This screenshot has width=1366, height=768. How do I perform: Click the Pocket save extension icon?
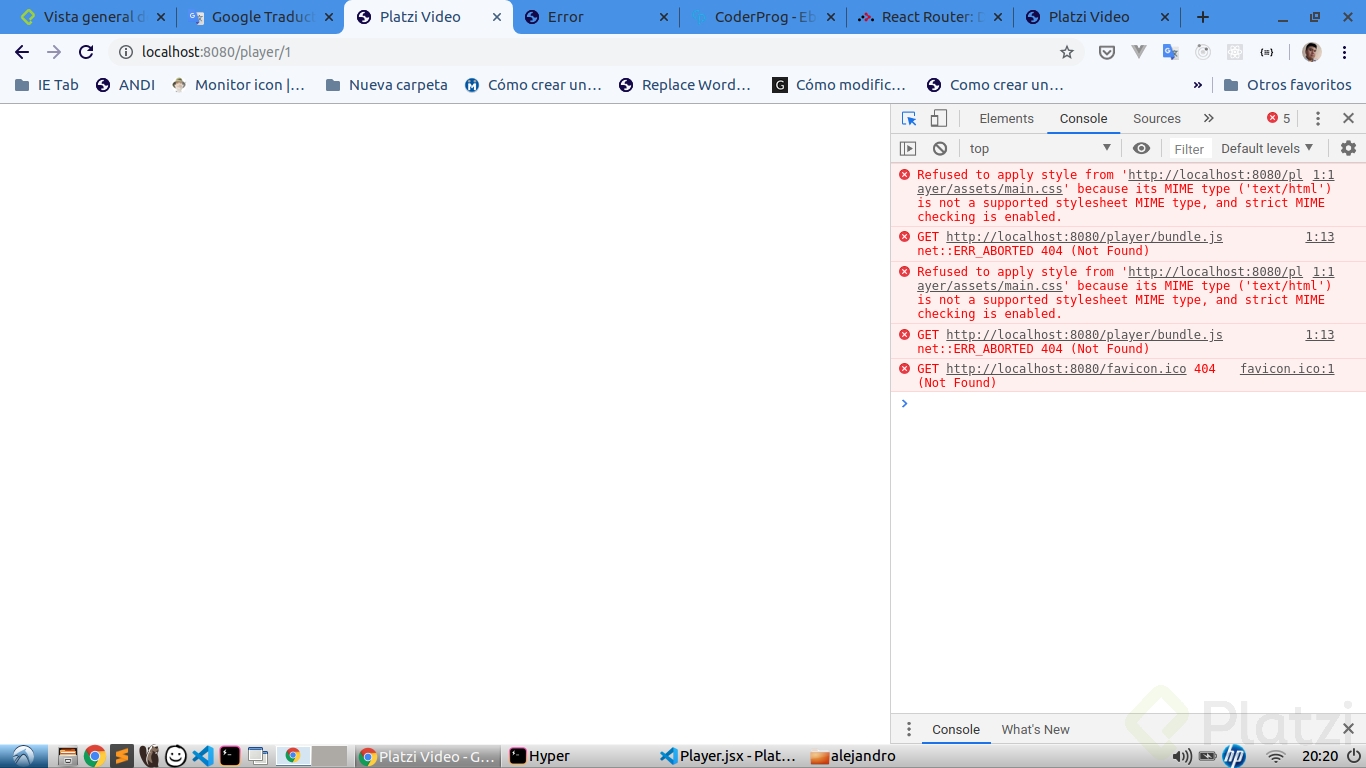1107,51
